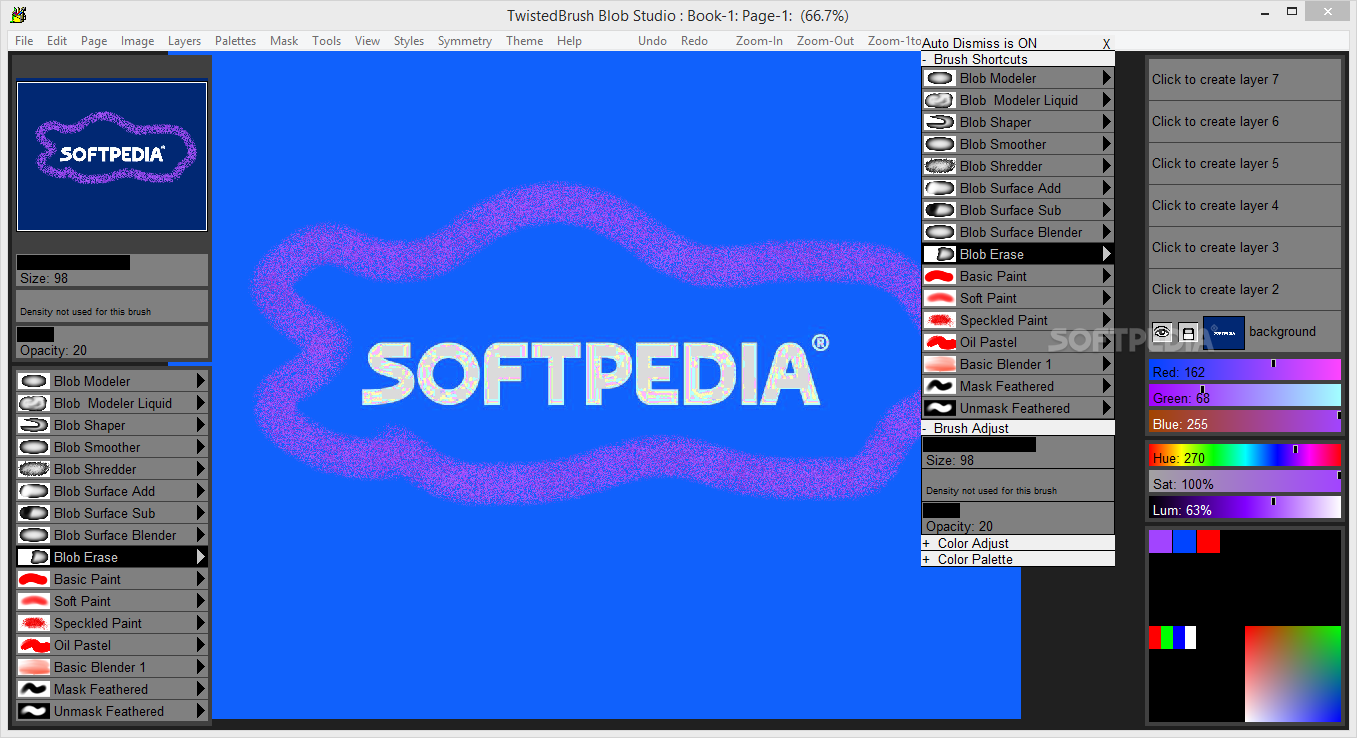Open the Palettes menu
The height and width of the screenshot is (738, 1357).
pos(235,41)
